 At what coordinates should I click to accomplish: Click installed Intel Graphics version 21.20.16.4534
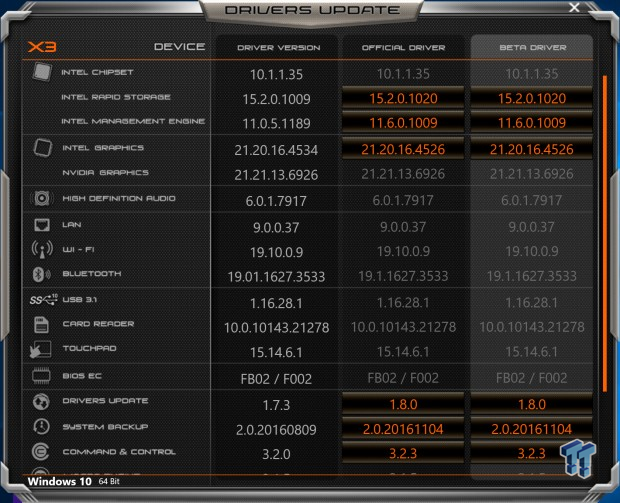tap(276, 150)
